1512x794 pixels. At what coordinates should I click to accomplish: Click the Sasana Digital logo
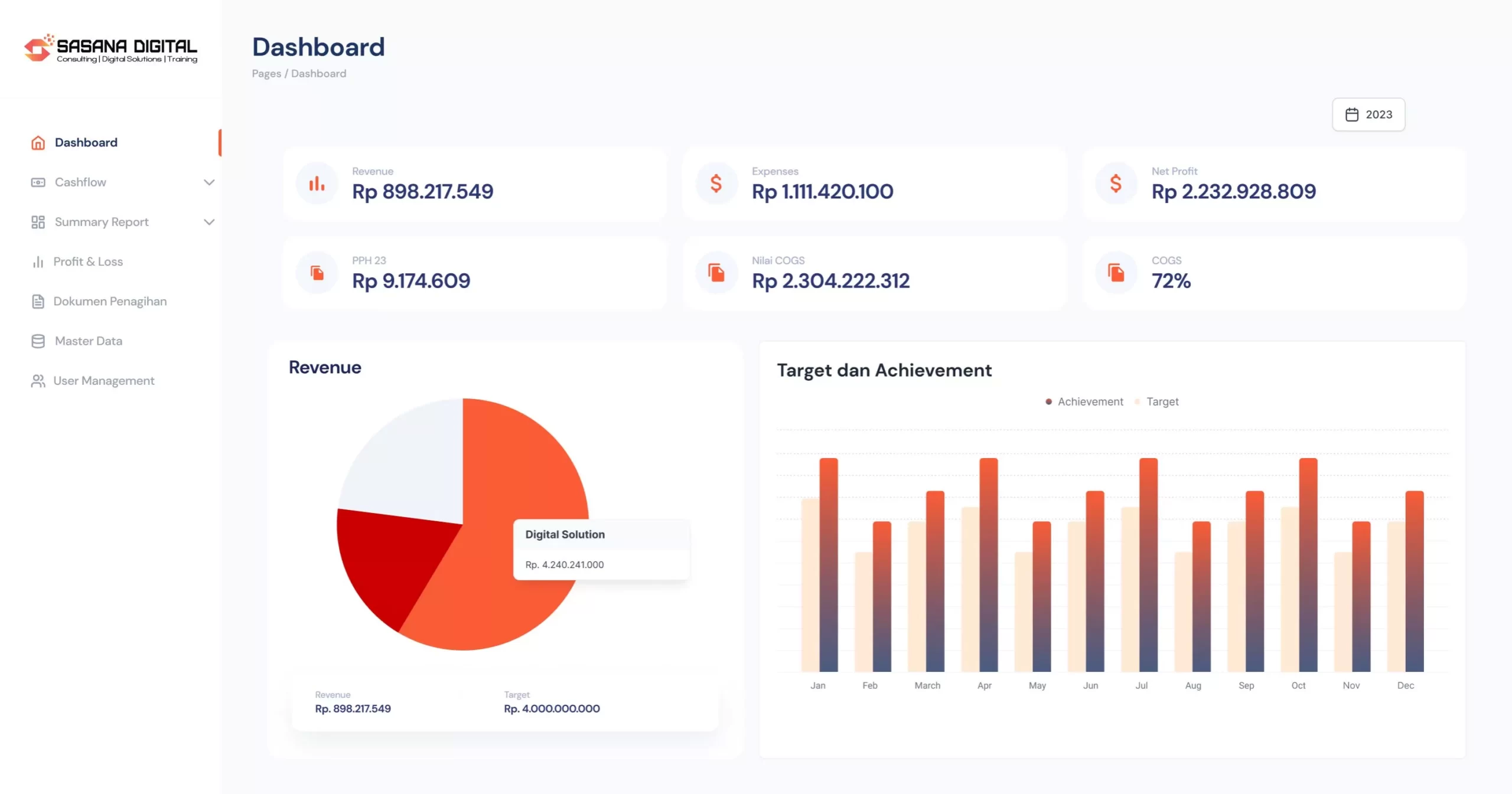(x=110, y=48)
